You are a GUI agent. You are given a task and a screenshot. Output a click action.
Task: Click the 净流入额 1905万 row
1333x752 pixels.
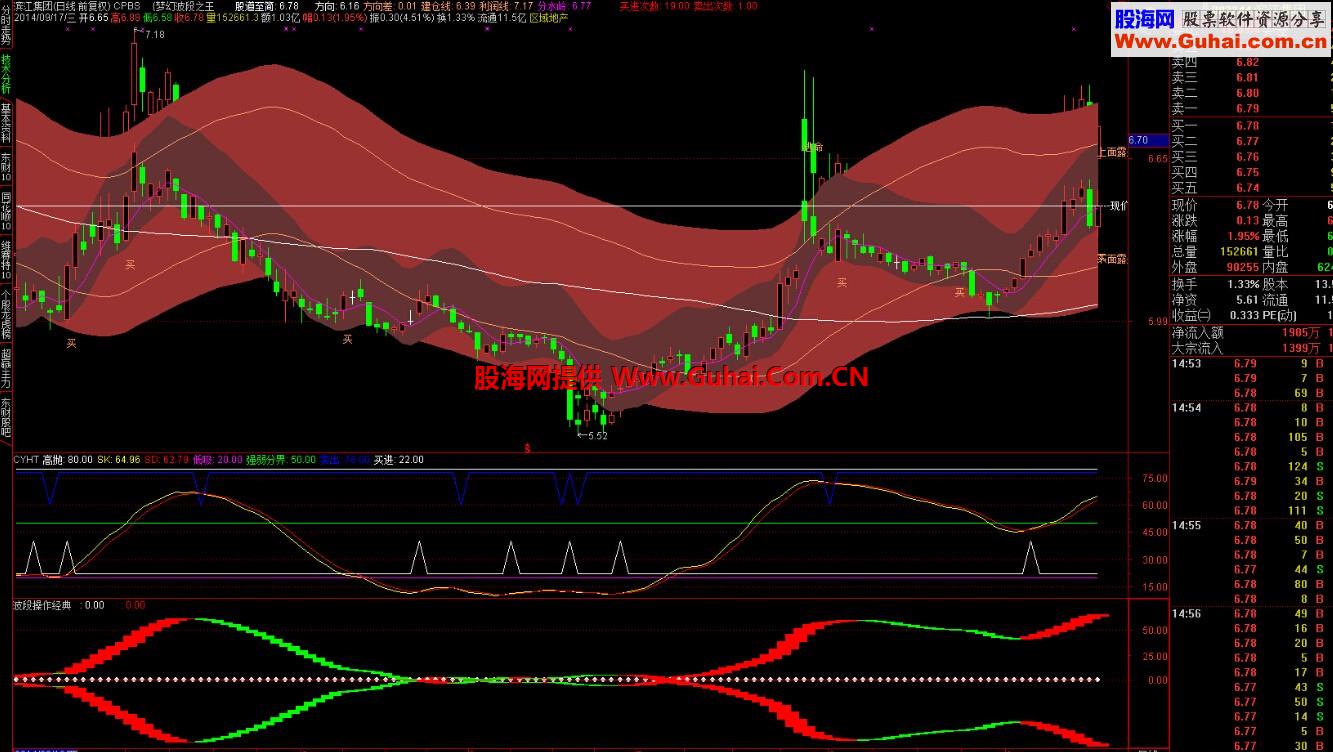coord(1251,333)
